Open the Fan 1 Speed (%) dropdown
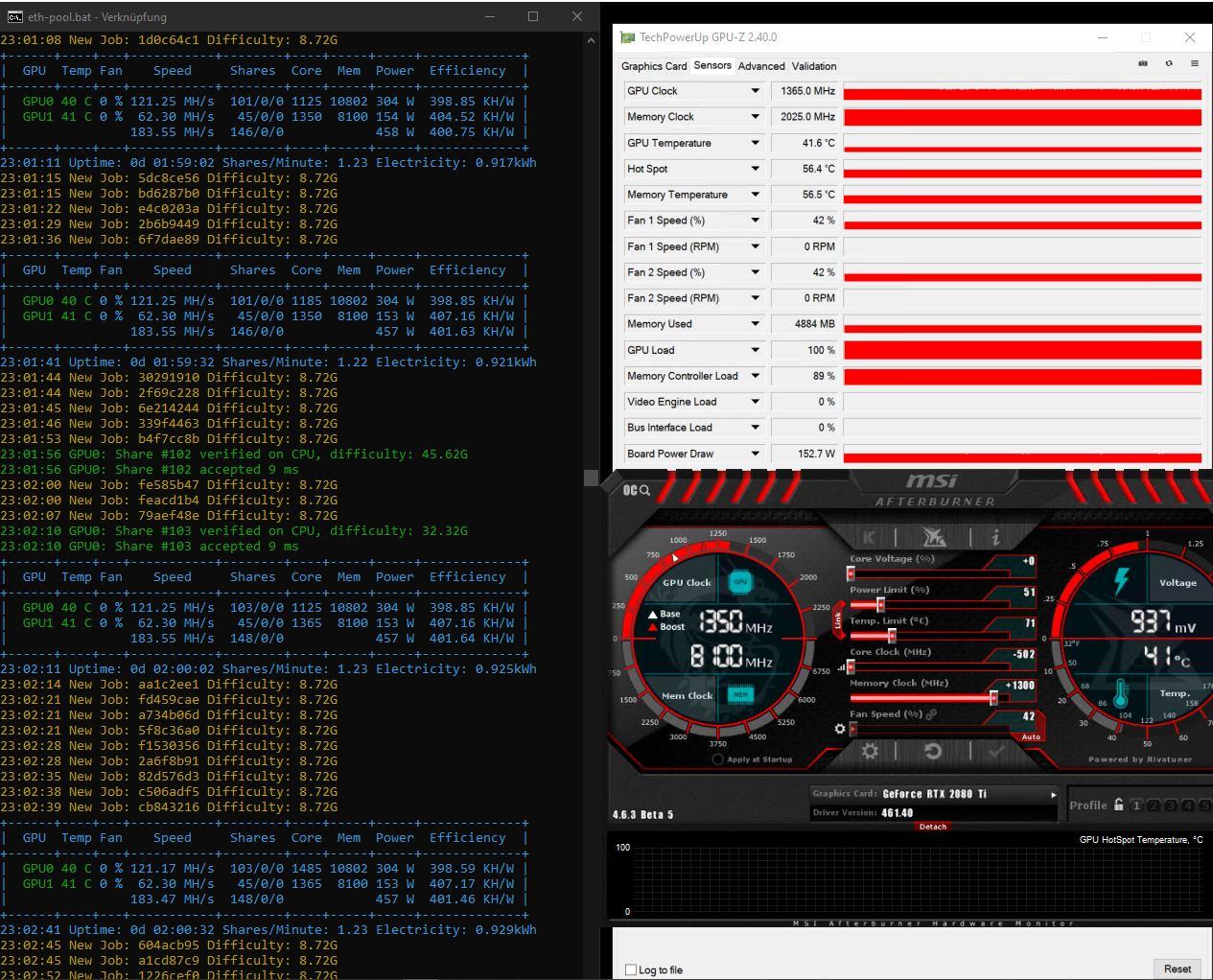1213x980 pixels. click(x=755, y=221)
